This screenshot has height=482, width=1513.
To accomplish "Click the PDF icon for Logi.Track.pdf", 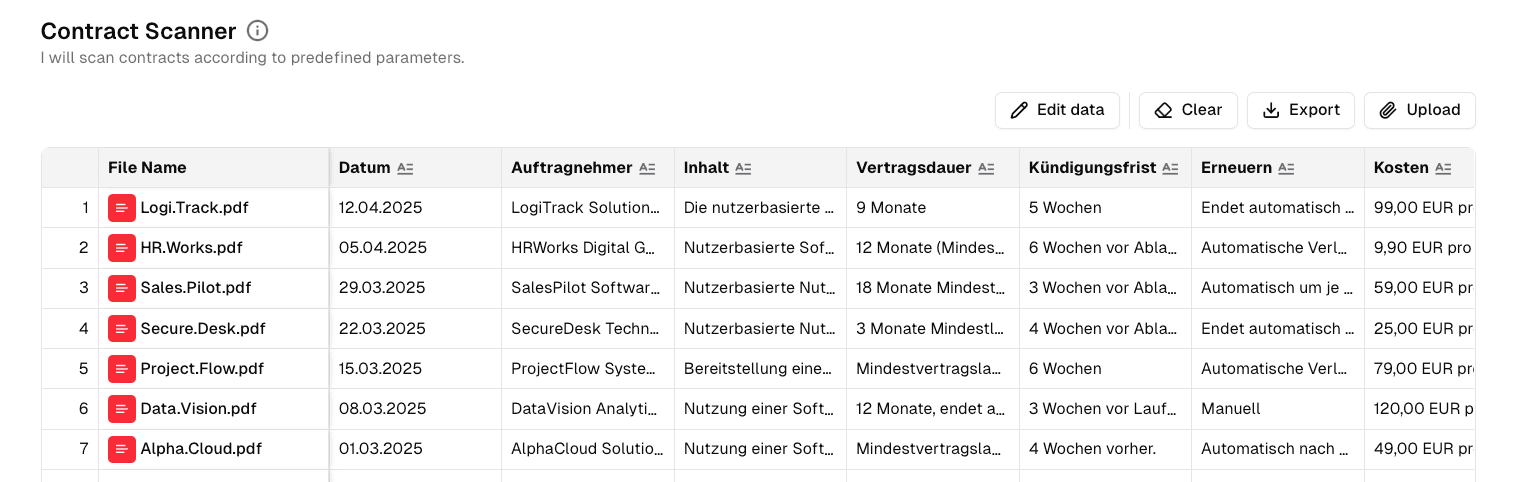I will 121,208.
